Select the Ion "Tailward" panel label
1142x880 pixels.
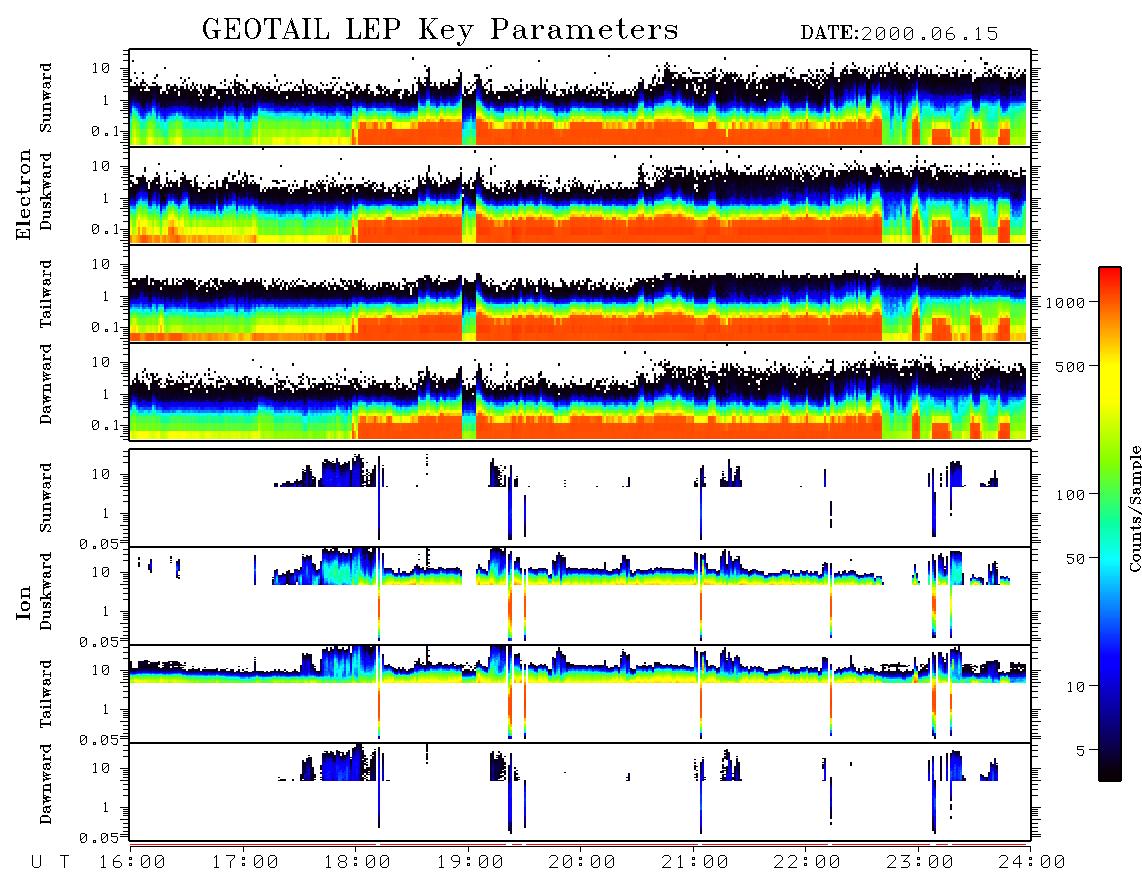point(46,694)
